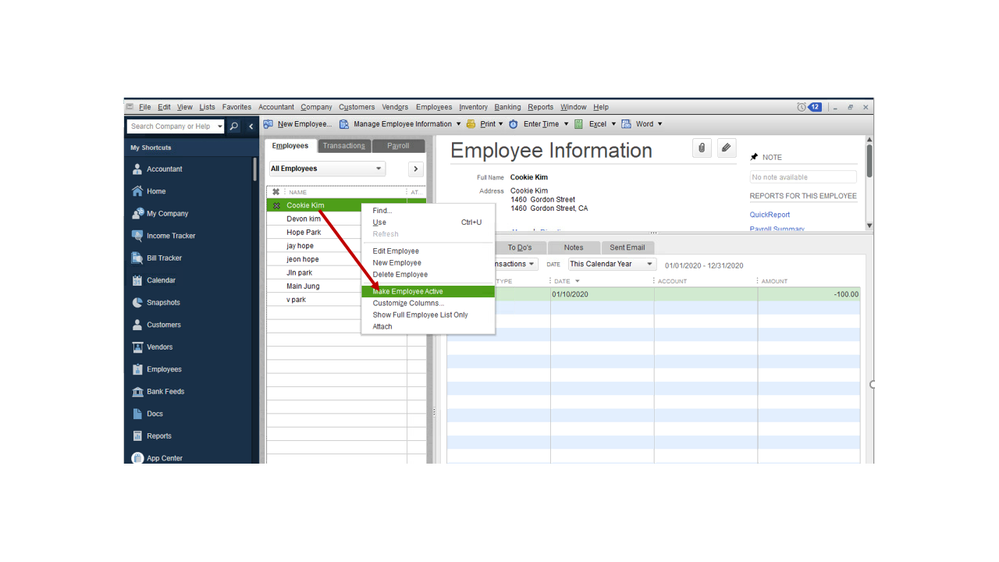Screen dimensions: 999x562
Task: Go to the Home shortcut
Action: [x=155, y=191]
